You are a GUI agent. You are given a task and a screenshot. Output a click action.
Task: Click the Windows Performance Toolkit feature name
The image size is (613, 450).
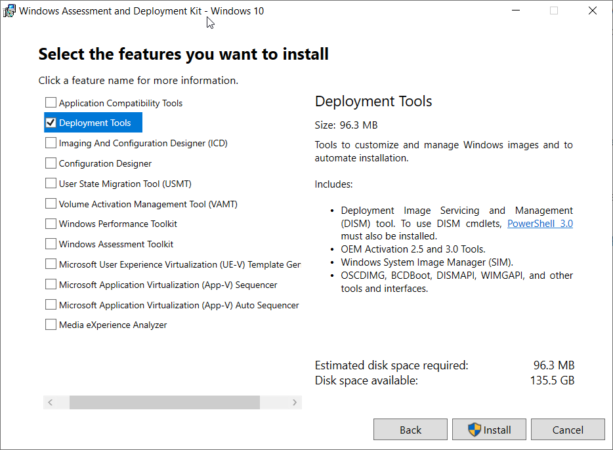117,224
